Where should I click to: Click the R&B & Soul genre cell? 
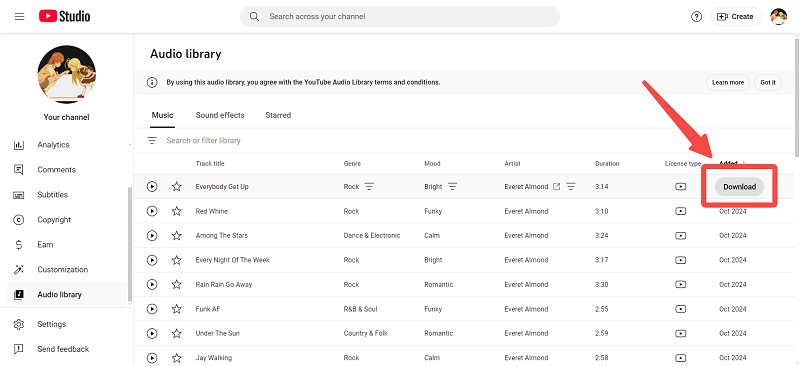360,309
